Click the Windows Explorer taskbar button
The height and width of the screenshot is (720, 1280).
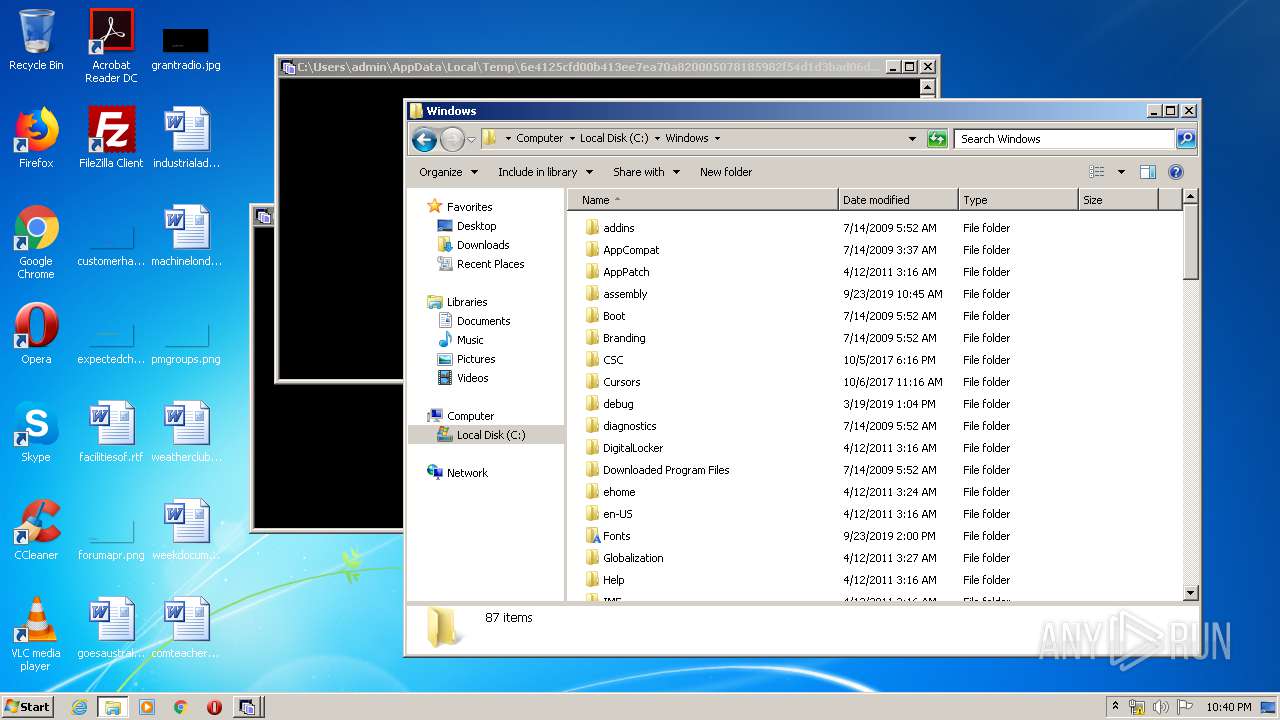112,707
